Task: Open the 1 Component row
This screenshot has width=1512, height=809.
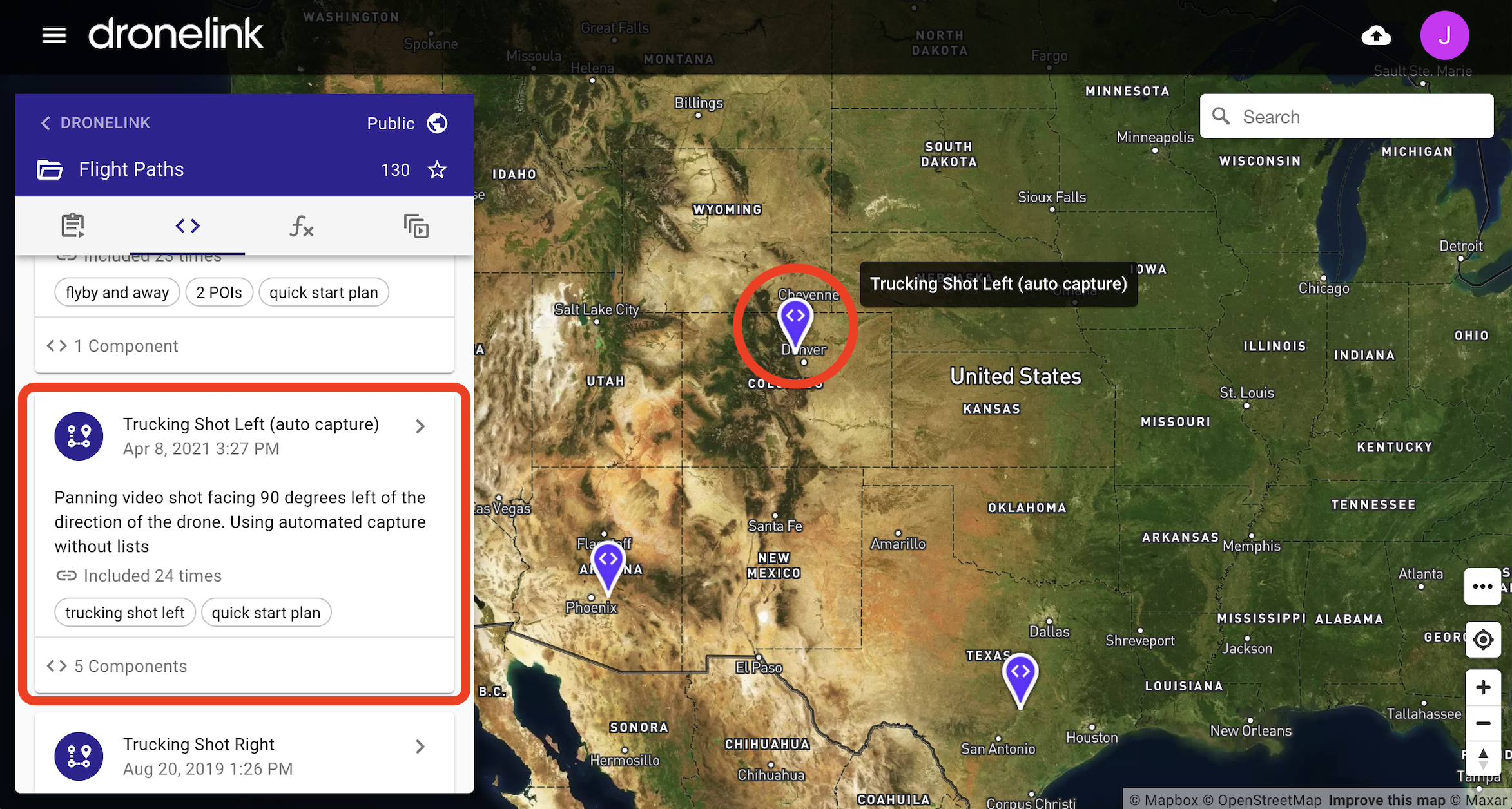Action: coord(244,346)
